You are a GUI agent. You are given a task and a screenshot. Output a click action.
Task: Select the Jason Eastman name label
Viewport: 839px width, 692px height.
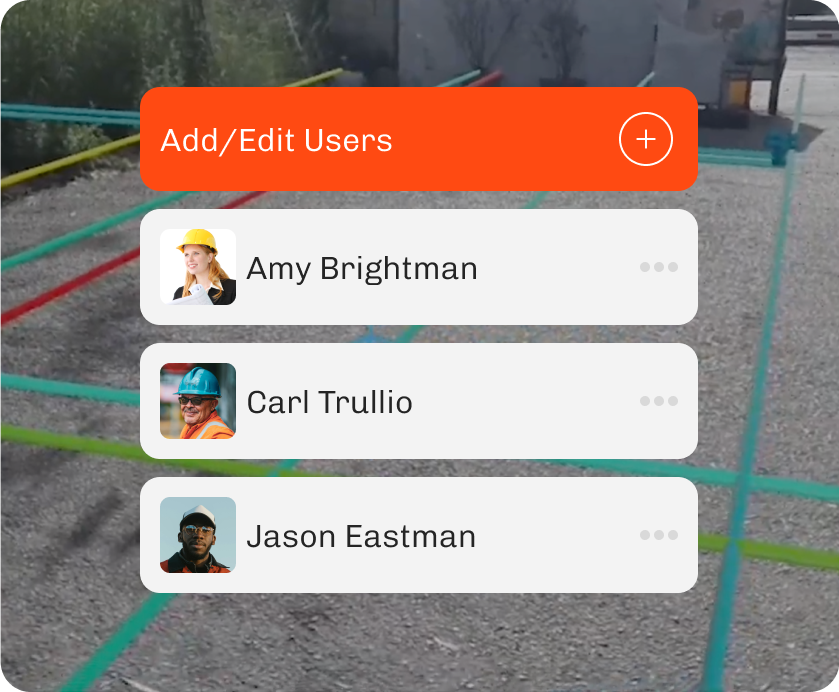point(361,536)
